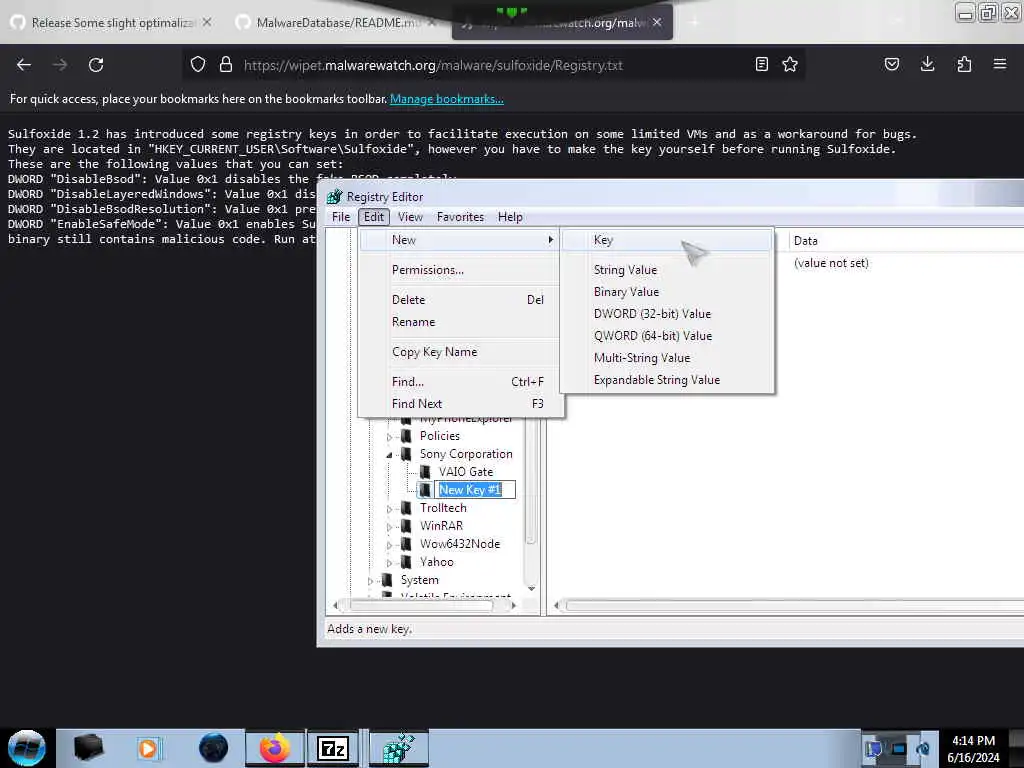This screenshot has width=1024, height=768.
Task: Open 7-Zip from the taskbar
Action: [x=332, y=748]
